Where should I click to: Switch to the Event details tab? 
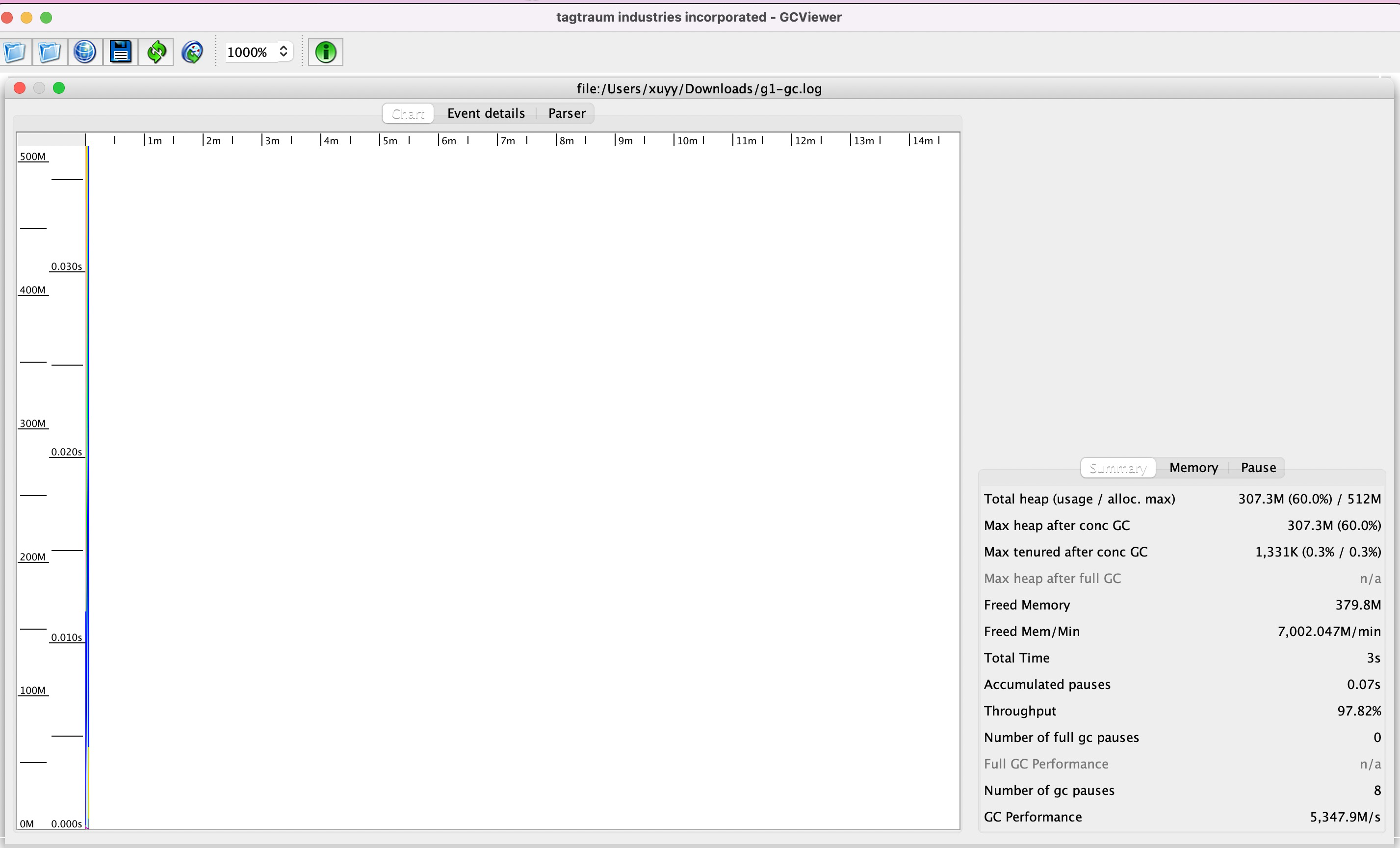[x=486, y=113]
